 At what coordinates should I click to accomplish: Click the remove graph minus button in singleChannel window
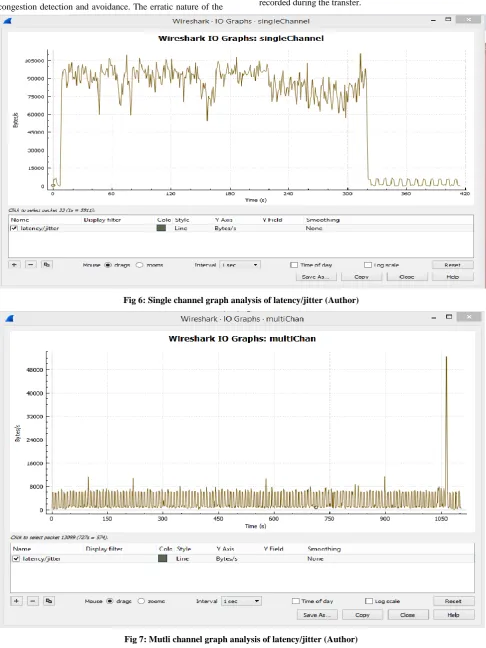(31, 264)
